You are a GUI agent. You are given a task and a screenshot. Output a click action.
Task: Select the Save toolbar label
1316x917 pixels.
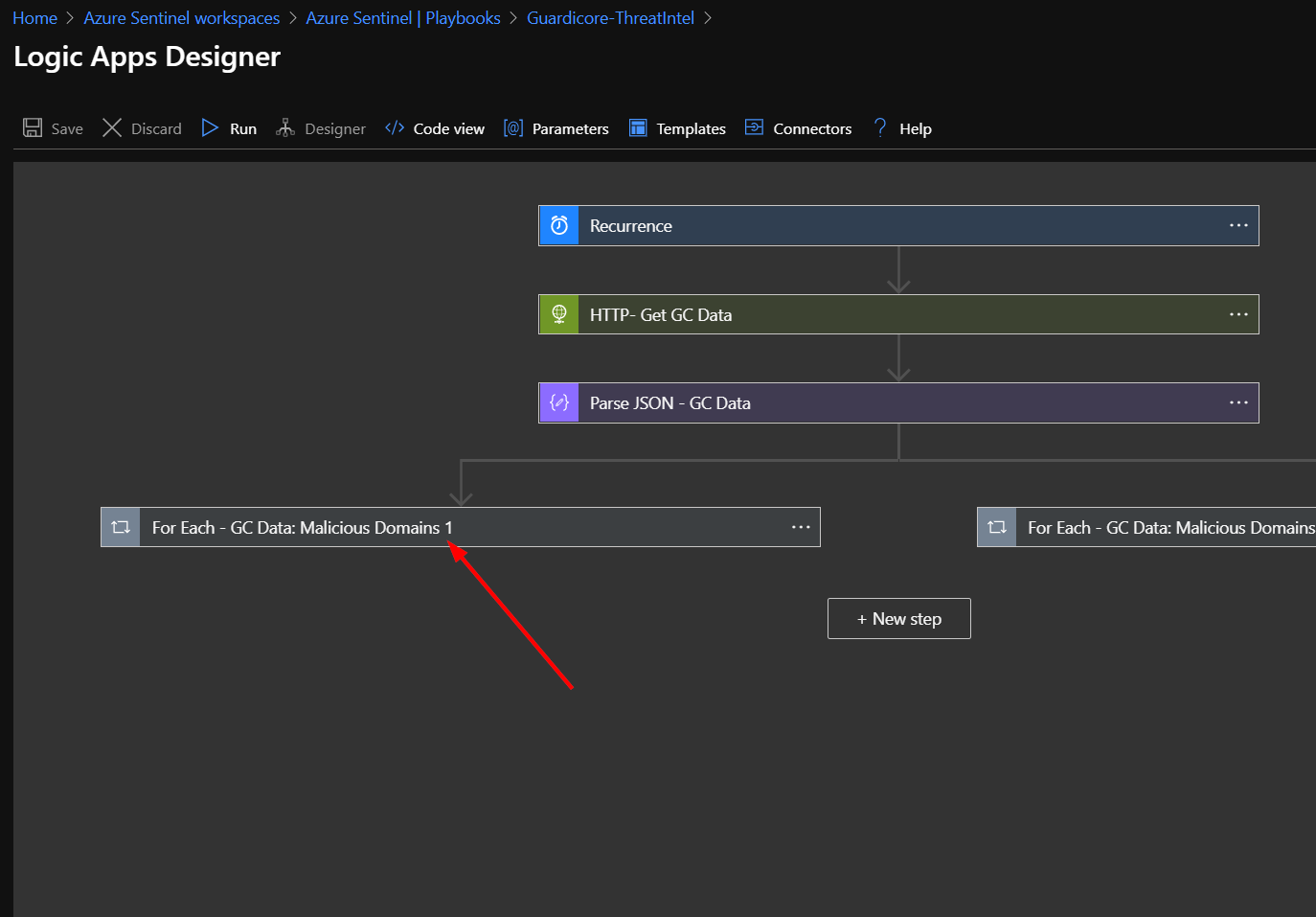pyautogui.click(x=67, y=128)
